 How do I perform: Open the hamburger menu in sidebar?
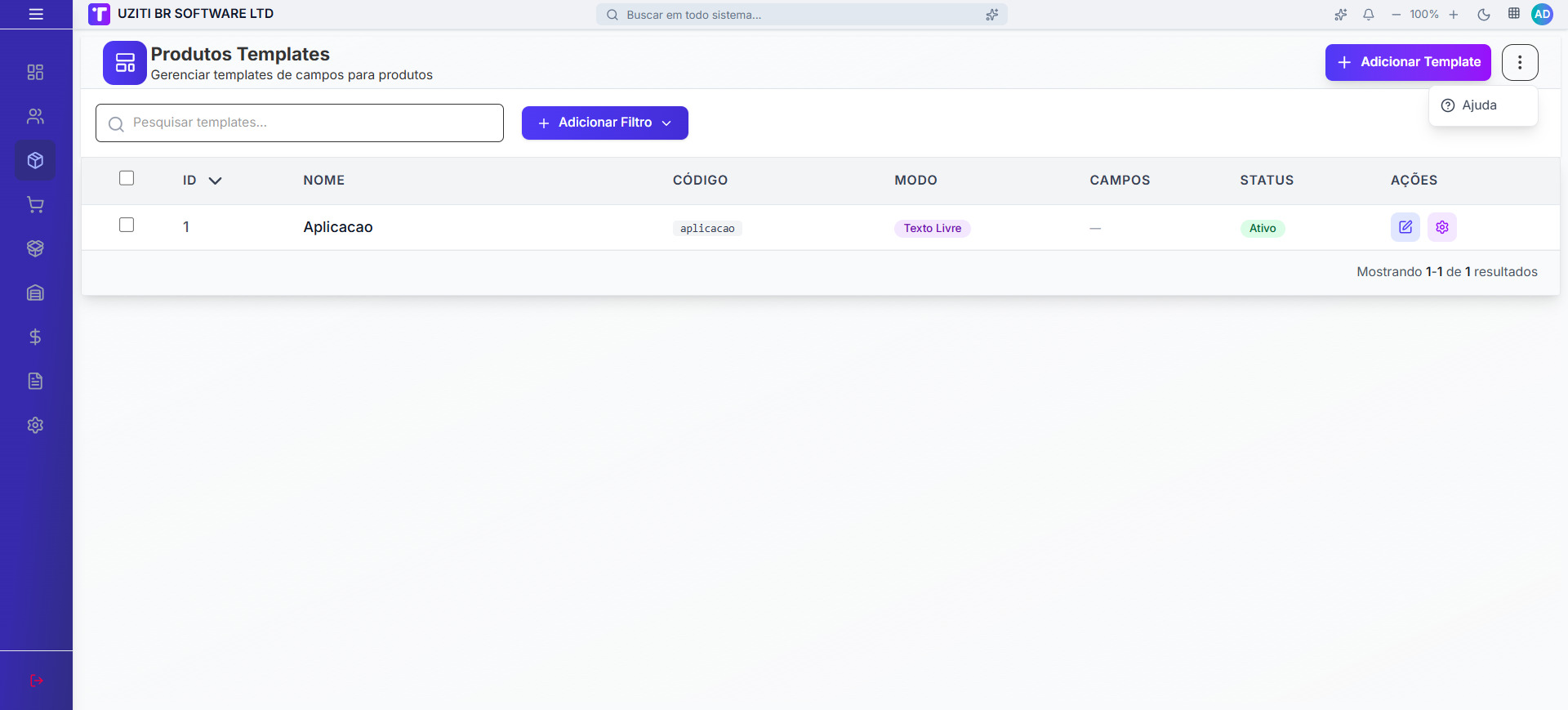(x=36, y=14)
